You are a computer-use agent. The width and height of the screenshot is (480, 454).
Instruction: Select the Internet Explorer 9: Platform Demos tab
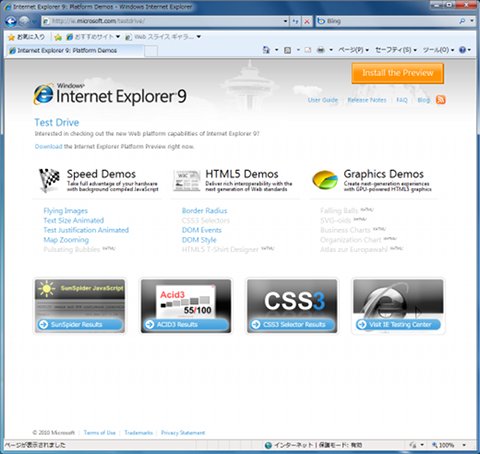pos(75,51)
